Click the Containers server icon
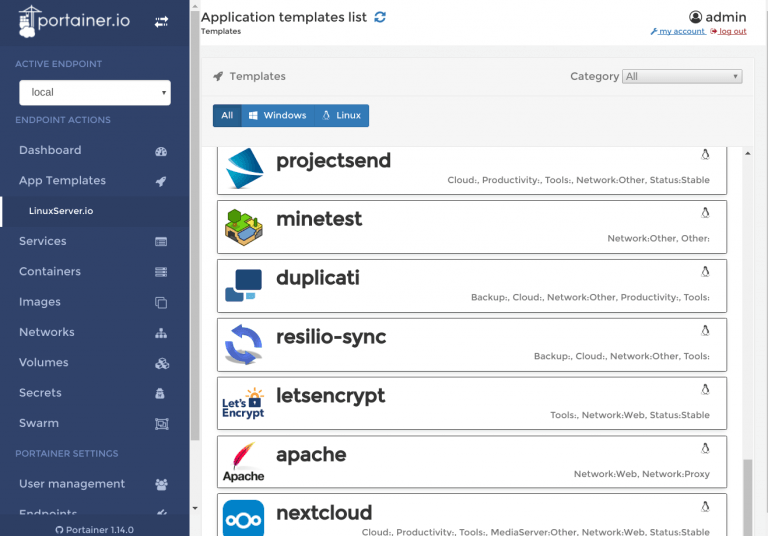The image size is (768, 536). point(161,272)
